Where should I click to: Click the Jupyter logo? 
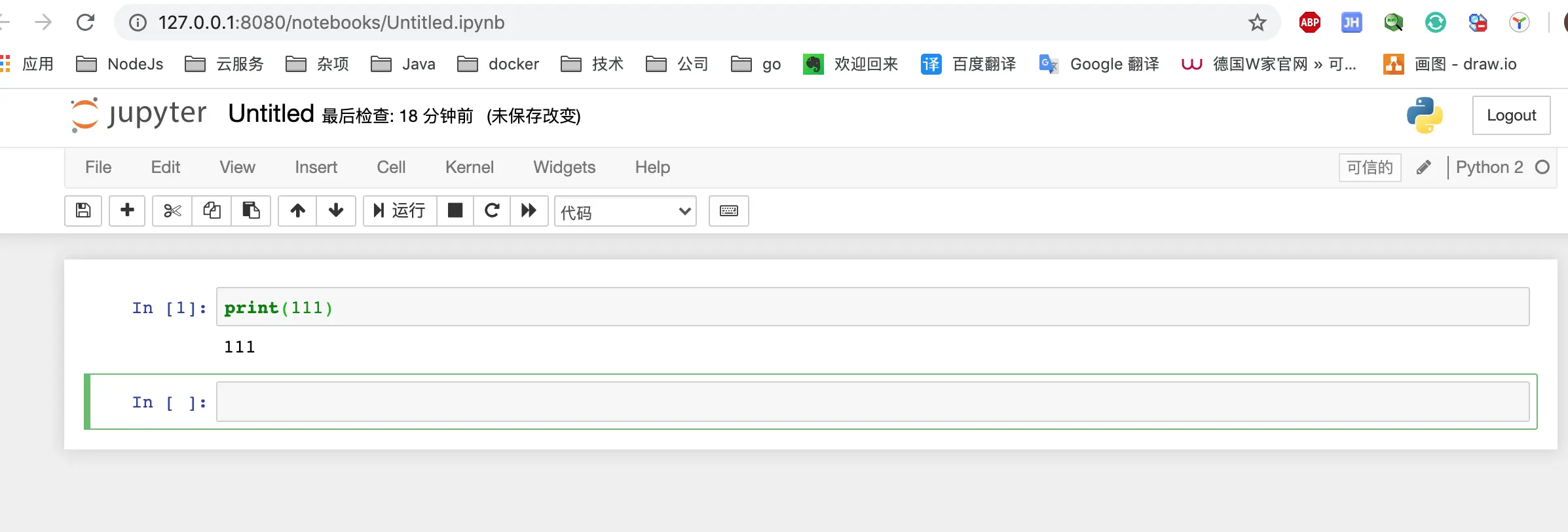point(138,115)
